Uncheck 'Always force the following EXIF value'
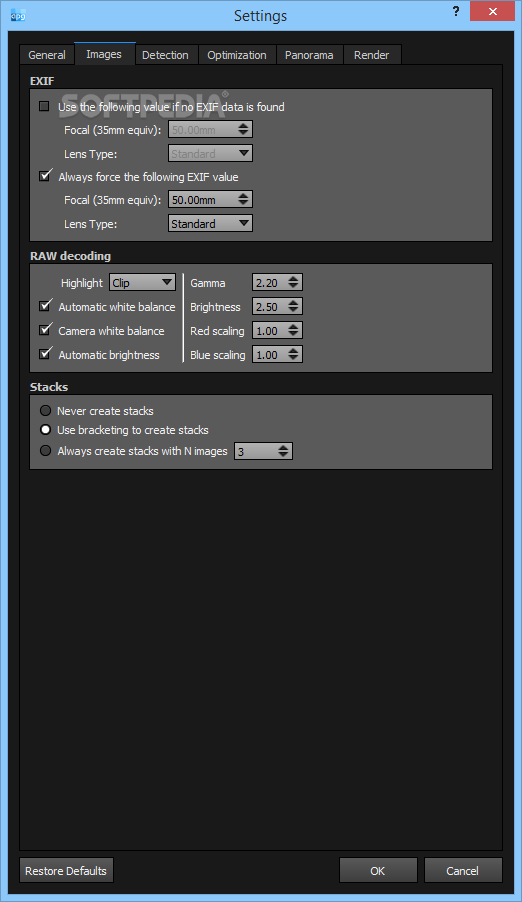Image resolution: width=522 pixels, height=902 pixels. (45, 176)
